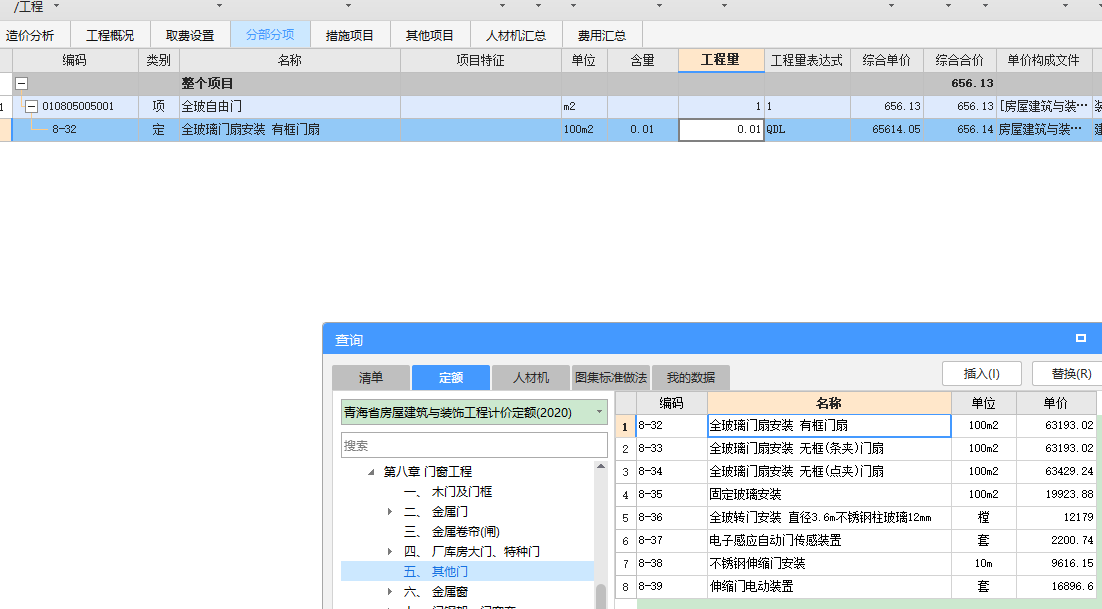Open the 青海省 quota library dropdown
This screenshot has height=609, width=1102.
[599, 412]
